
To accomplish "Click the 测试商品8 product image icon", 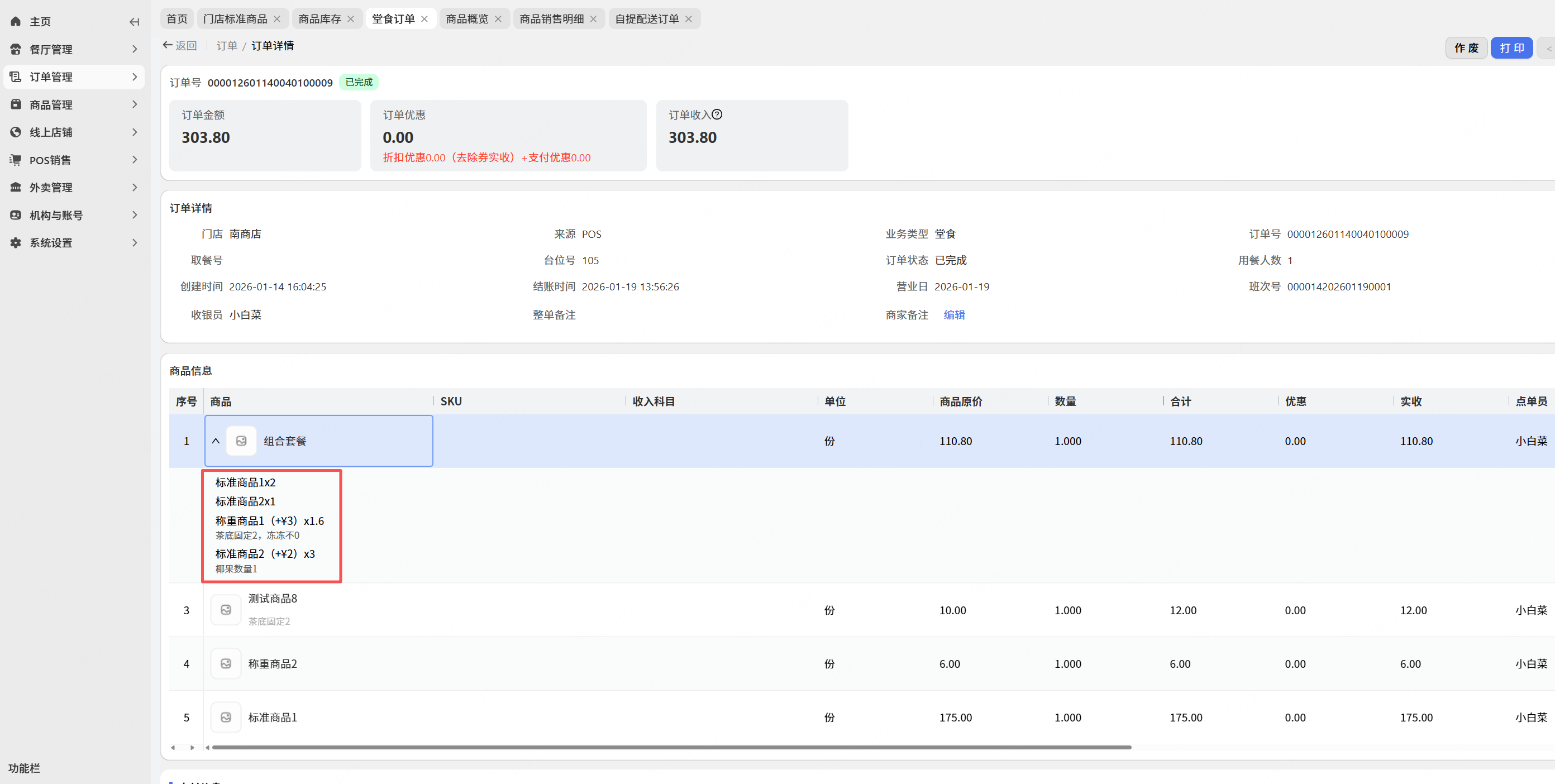I will click(x=226, y=610).
